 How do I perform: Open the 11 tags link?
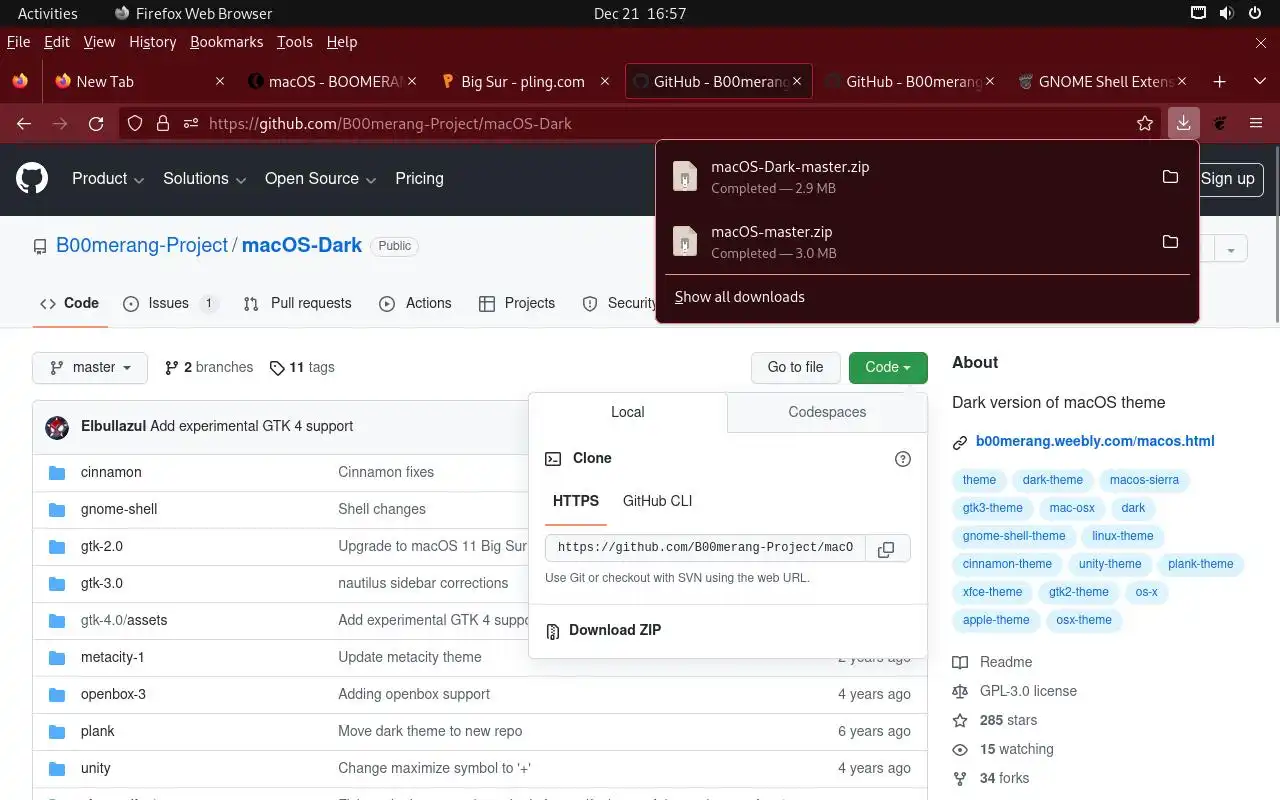tap(302, 368)
